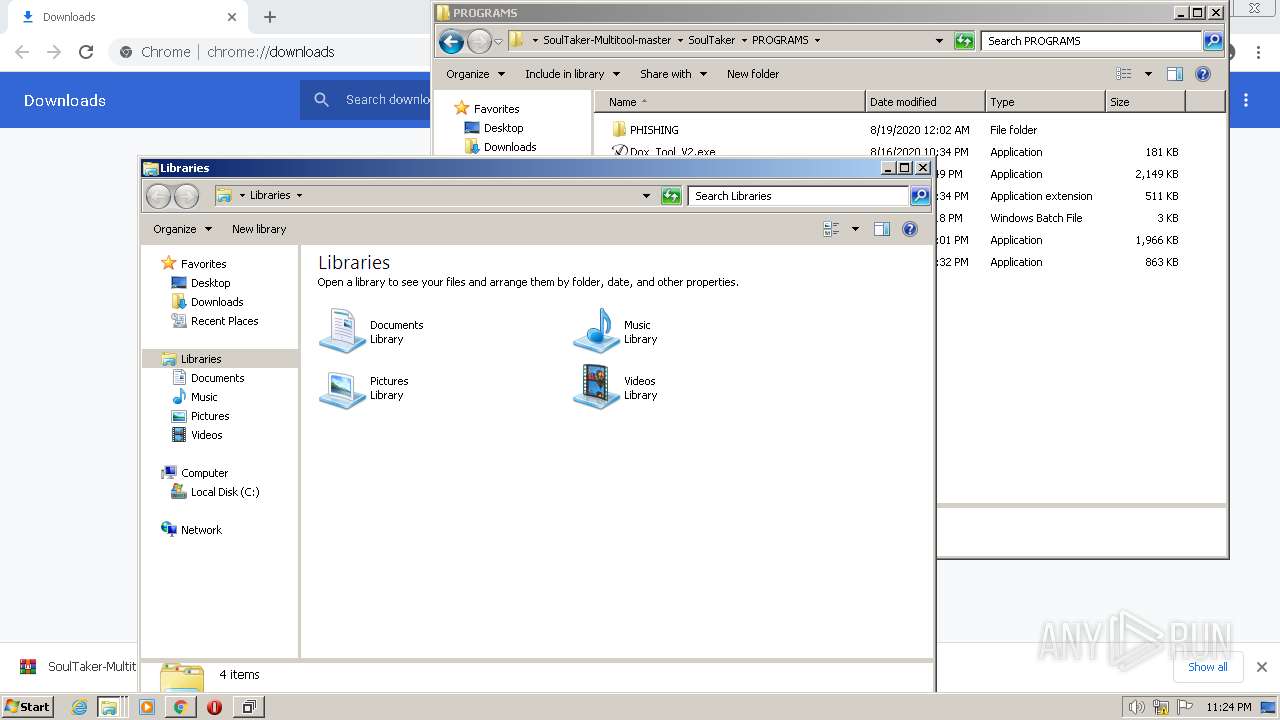Screen dimensions: 1280x720
Task: Open the Share with dropdown
Action: click(x=674, y=74)
